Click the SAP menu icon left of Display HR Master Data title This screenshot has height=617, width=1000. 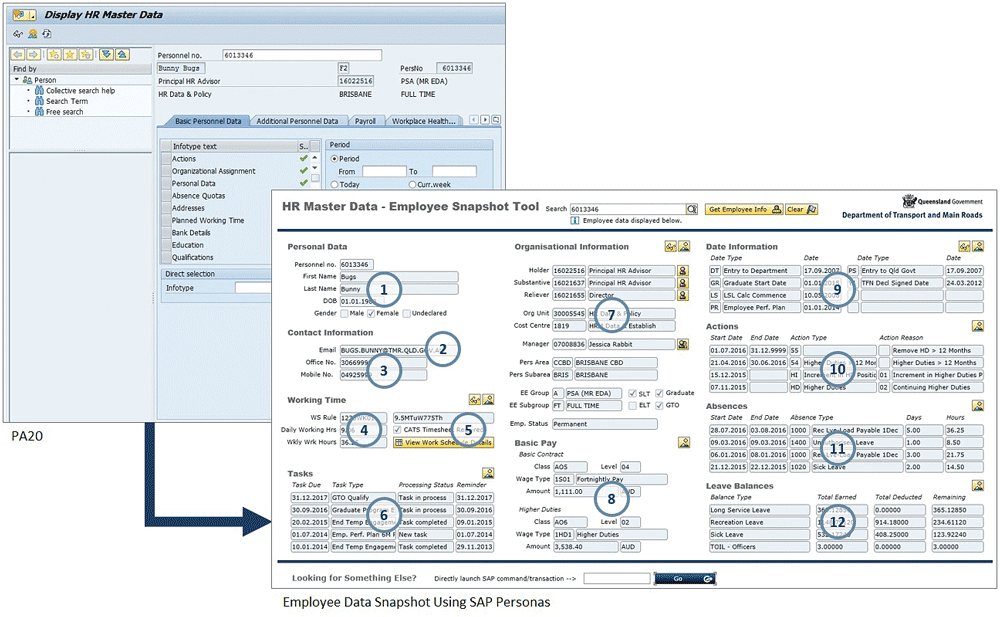pos(24,14)
